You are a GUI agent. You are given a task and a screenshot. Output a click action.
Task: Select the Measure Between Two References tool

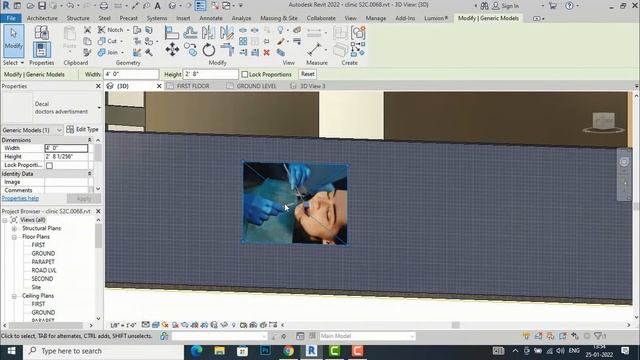[314, 50]
